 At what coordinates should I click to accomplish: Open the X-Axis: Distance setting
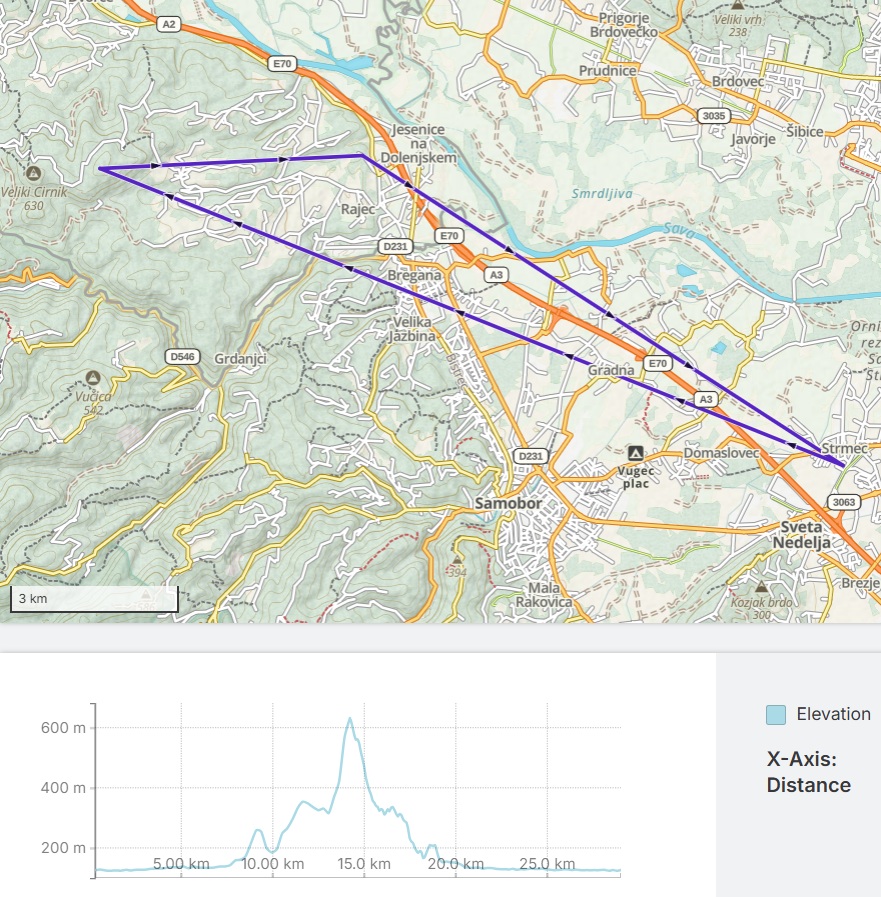click(808, 771)
